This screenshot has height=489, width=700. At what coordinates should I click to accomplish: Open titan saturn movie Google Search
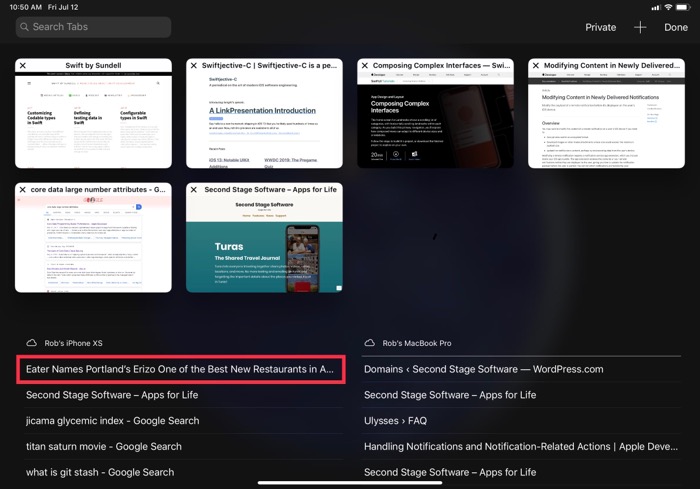[104, 447]
